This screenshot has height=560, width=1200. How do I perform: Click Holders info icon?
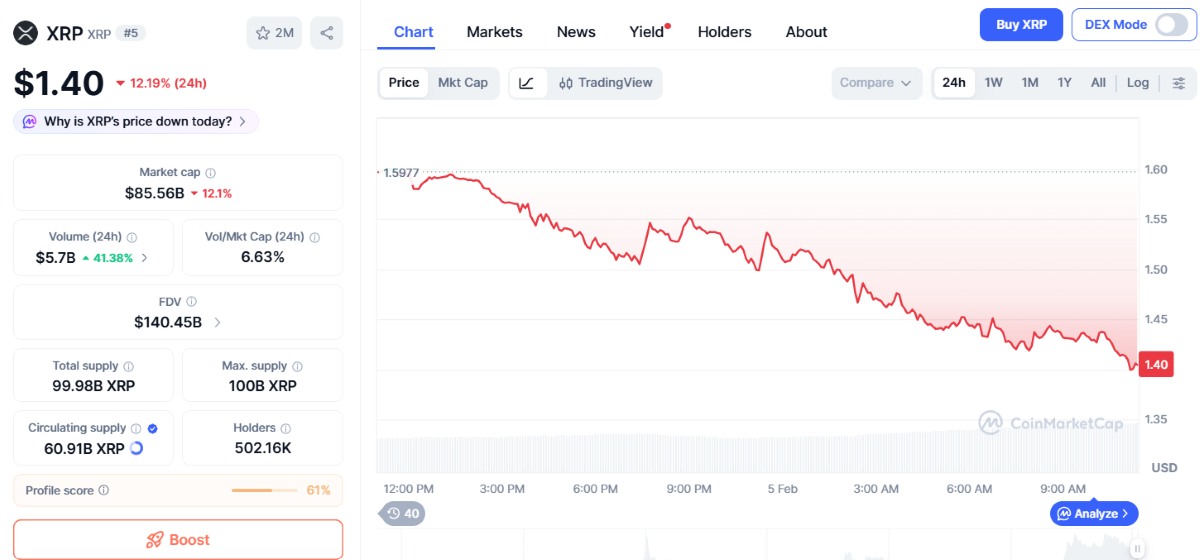pyautogui.click(x=285, y=429)
